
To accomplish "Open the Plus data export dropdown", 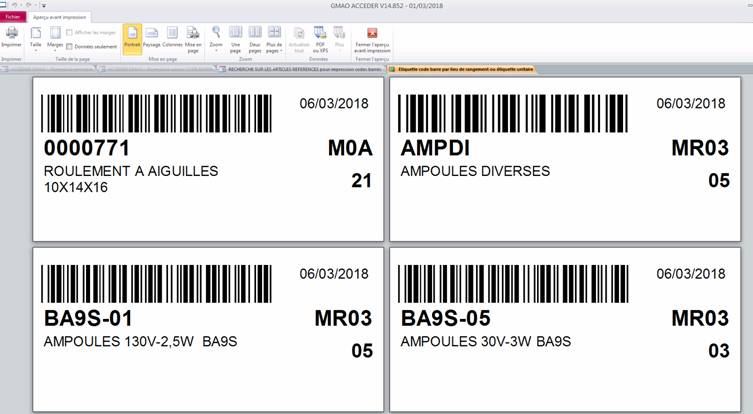I will [x=340, y=37].
